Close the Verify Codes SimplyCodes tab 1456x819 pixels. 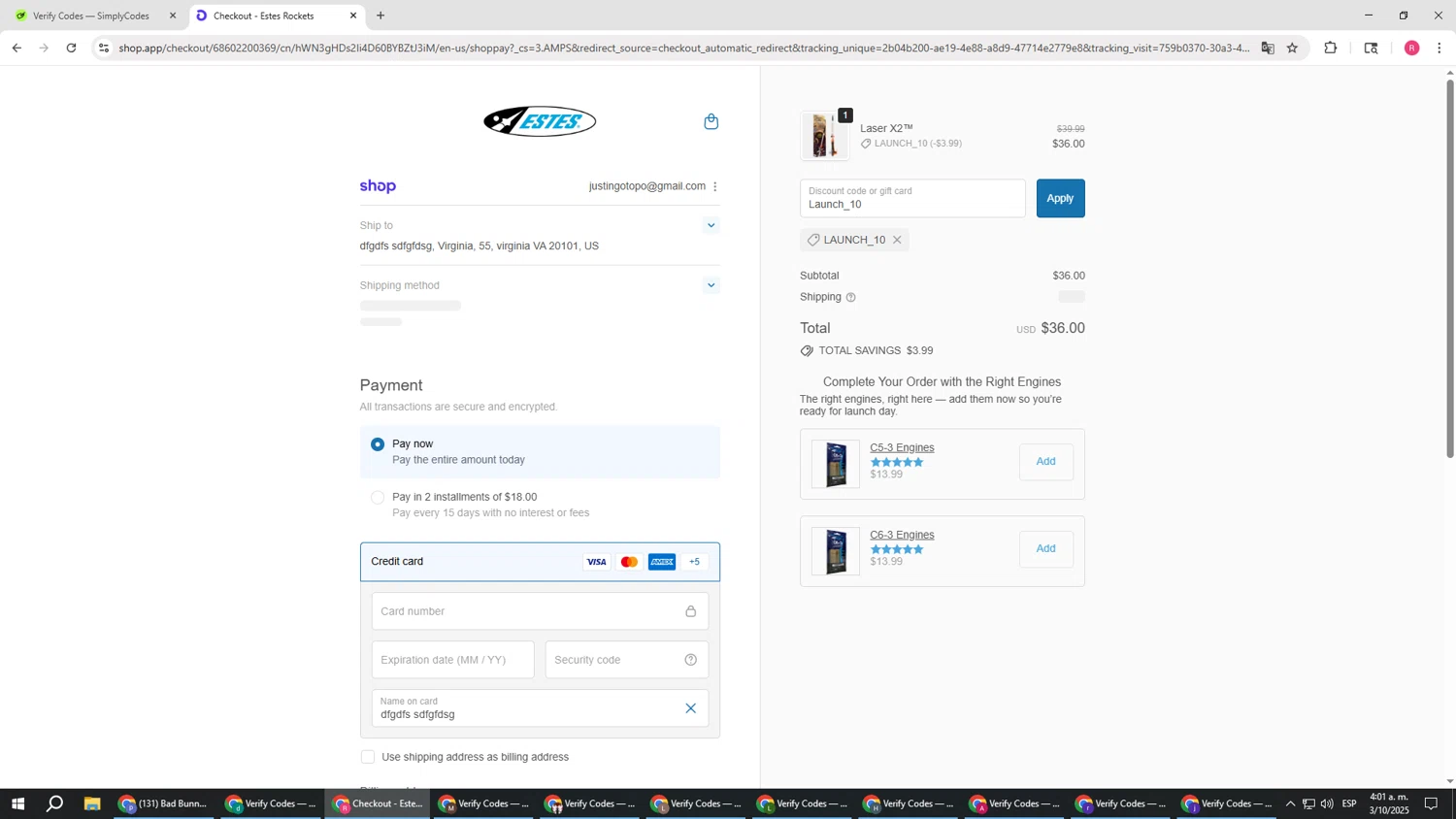click(173, 16)
